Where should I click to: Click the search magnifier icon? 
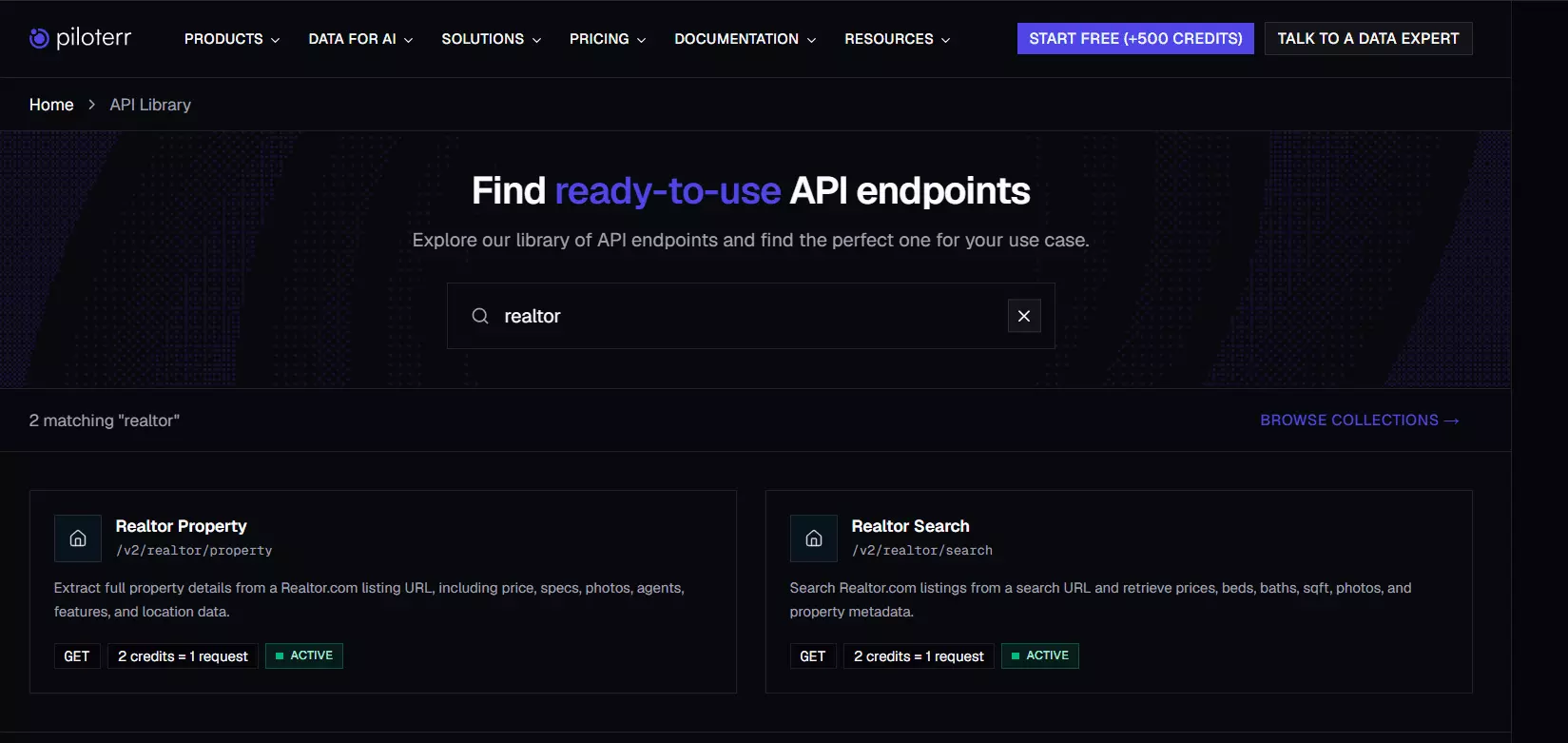coord(480,316)
